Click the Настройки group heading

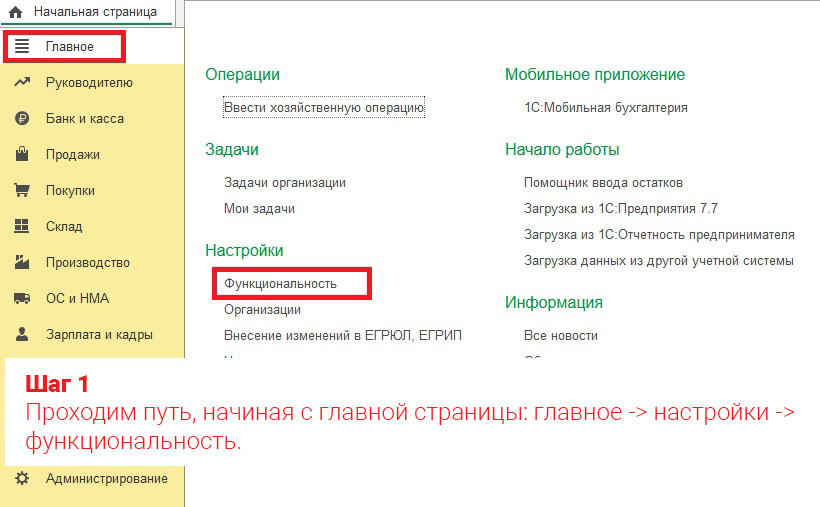pos(244,251)
